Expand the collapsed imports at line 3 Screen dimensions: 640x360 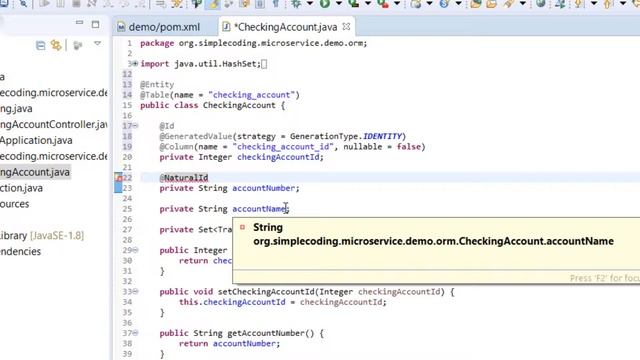pyautogui.click(x=135, y=64)
